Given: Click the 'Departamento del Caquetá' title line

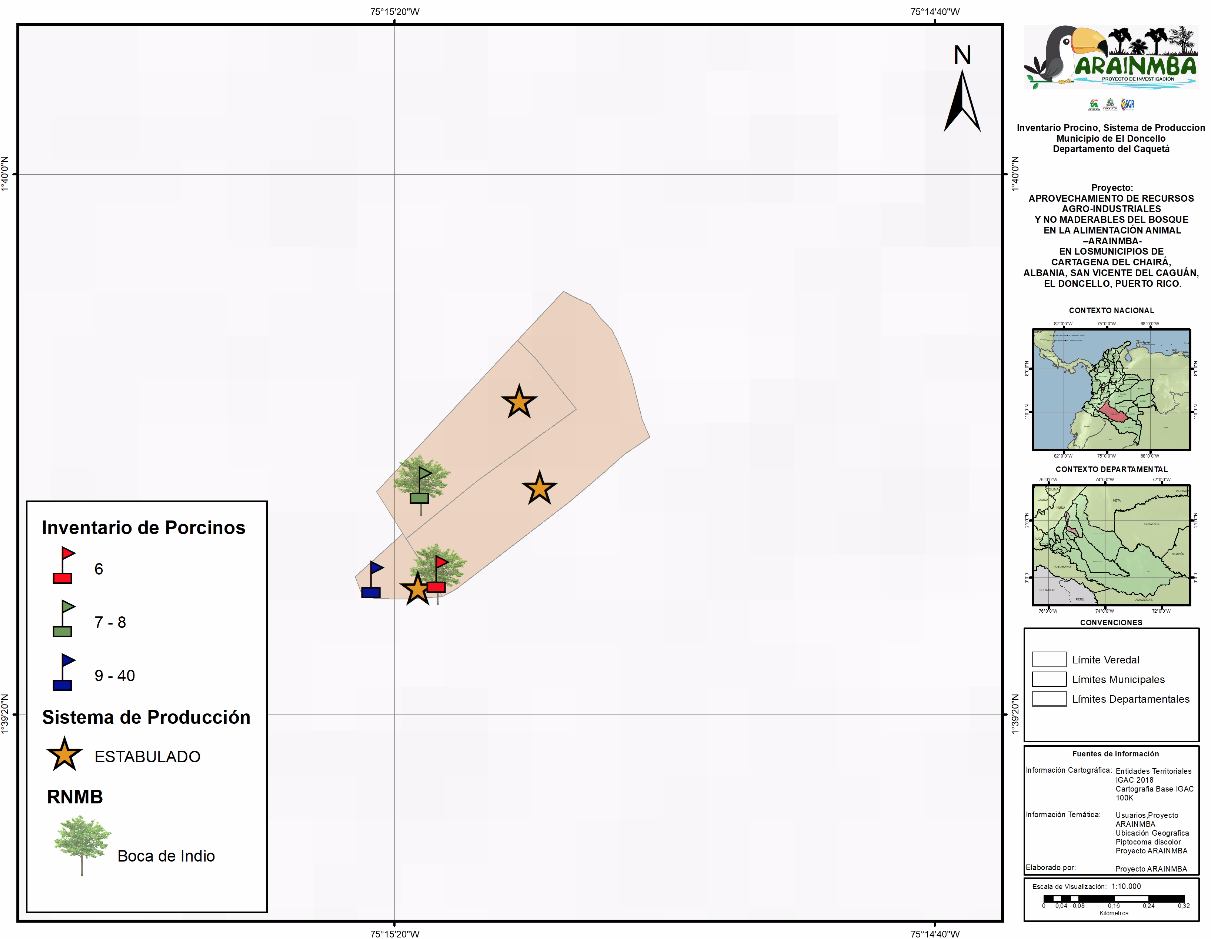Looking at the screenshot, I should coord(1111,149).
